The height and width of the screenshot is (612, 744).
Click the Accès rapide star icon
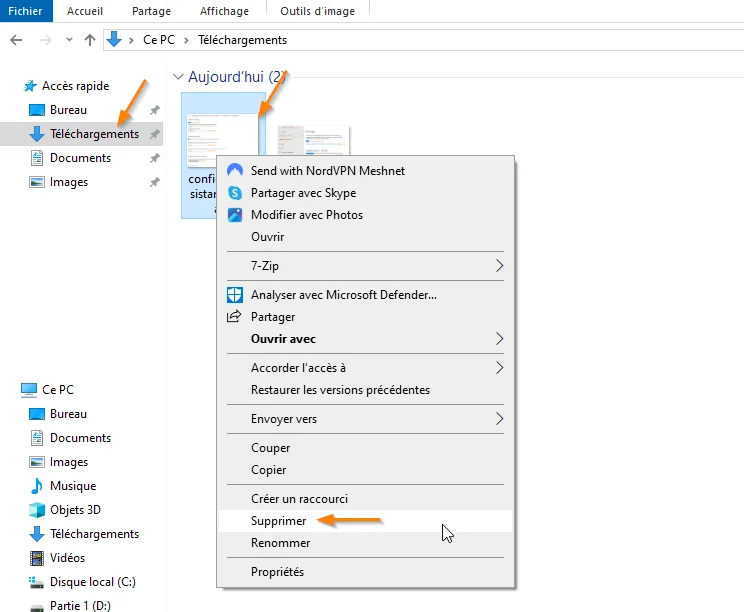30,86
